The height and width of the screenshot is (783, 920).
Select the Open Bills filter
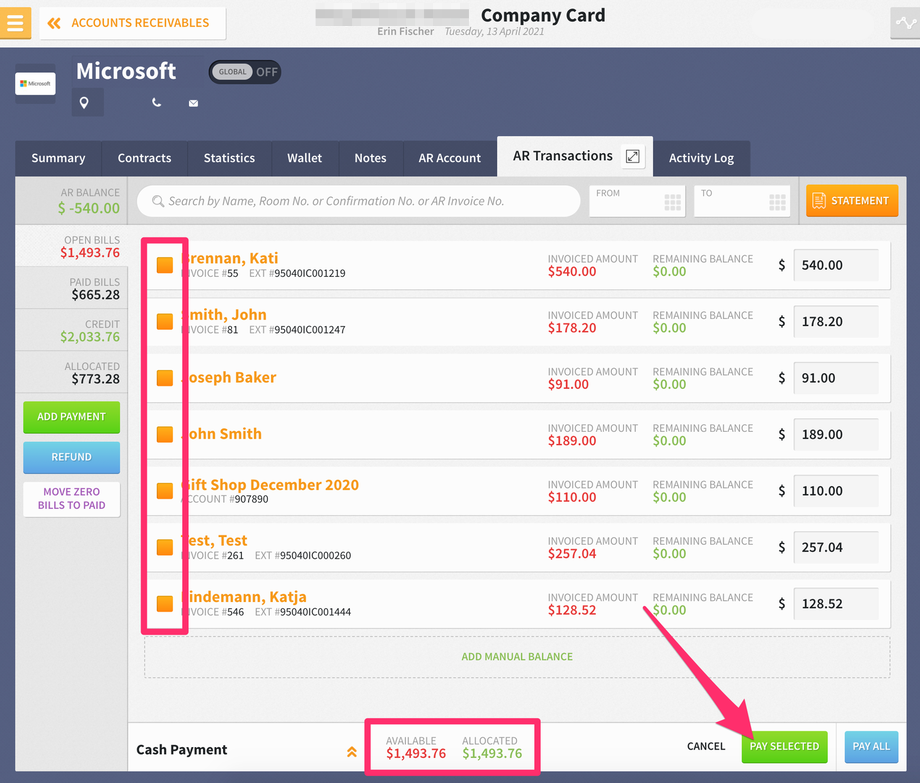[x=71, y=246]
